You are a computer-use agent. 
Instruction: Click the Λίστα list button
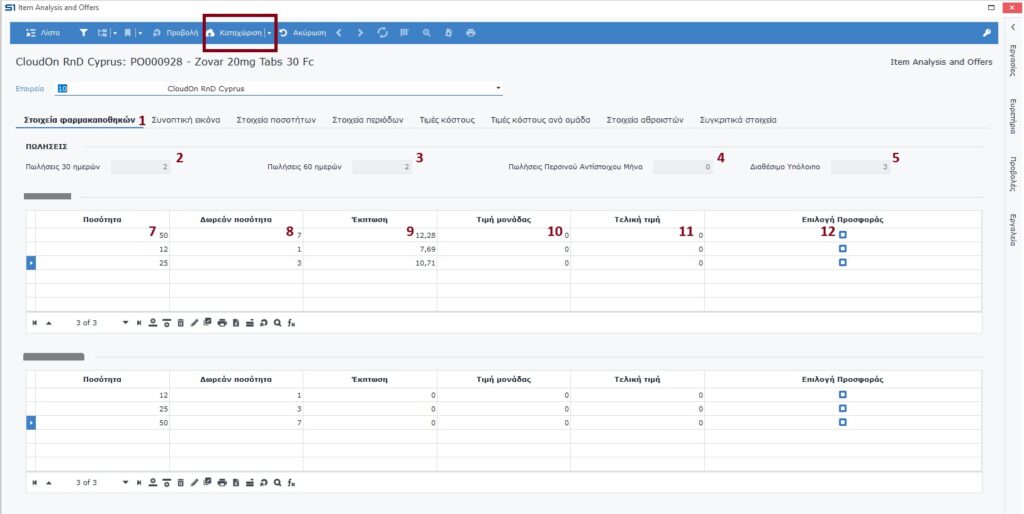click(x=43, y=33)
